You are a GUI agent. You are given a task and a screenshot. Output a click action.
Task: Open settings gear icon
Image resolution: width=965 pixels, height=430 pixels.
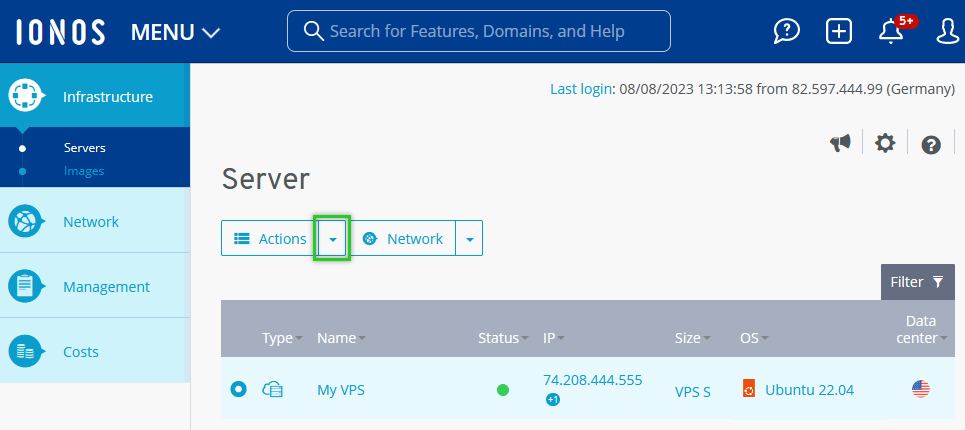(885, 144)
